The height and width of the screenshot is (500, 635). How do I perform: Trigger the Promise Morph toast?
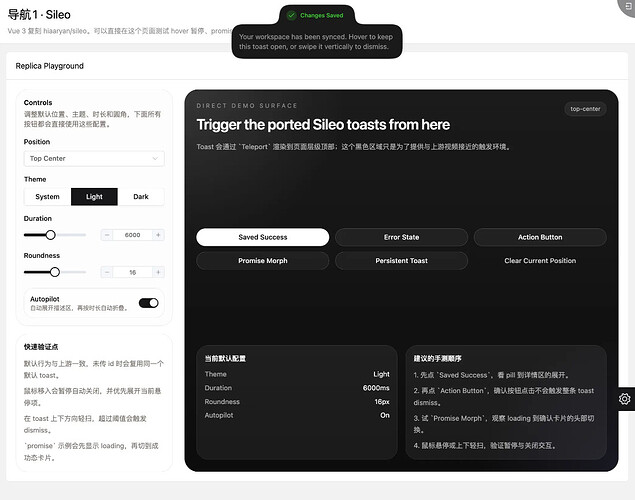click(262, 261)
